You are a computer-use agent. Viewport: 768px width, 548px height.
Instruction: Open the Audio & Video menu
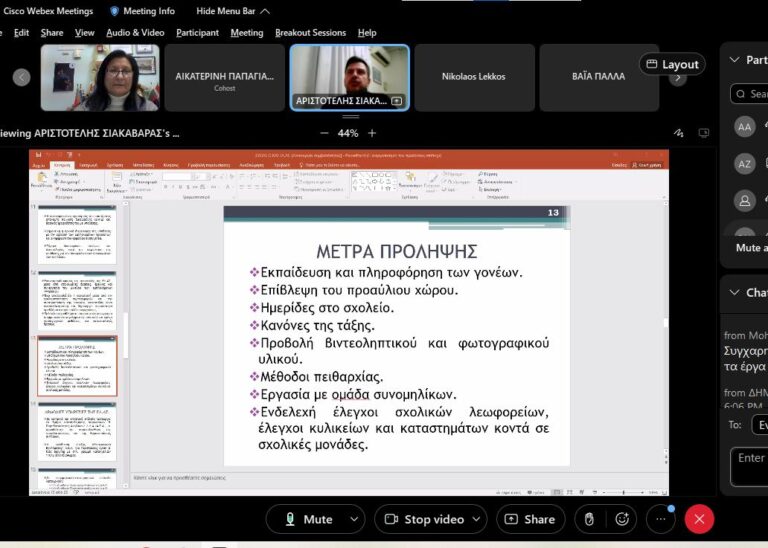point(135,32)
